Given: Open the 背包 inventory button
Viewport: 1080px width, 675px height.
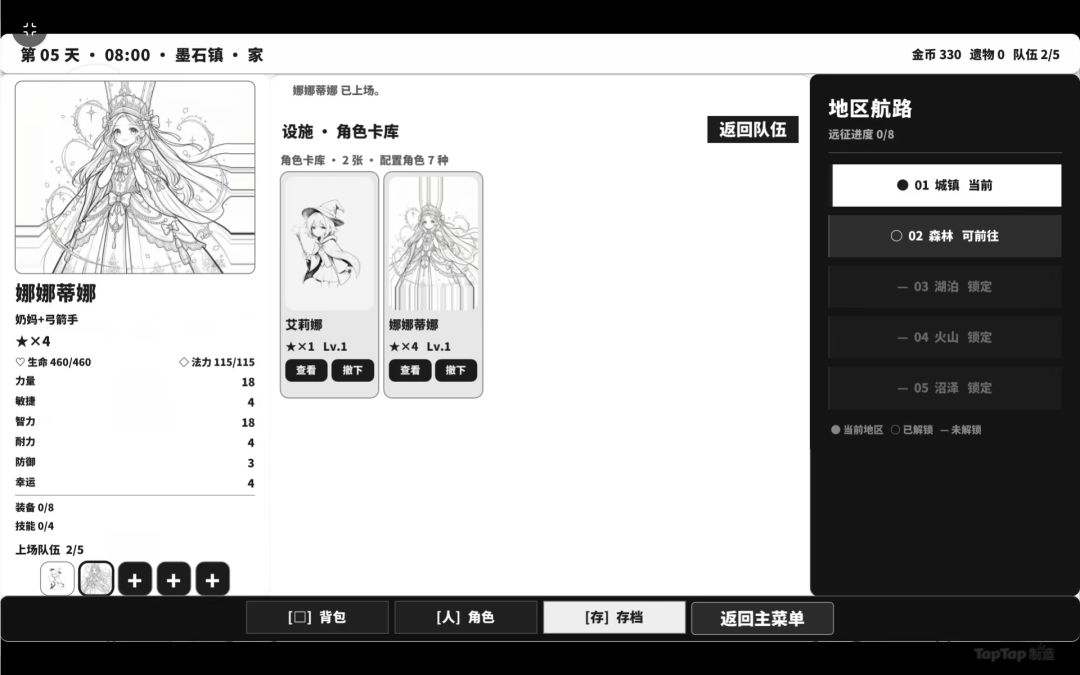Looking at the screenshot, I should 318,617.
